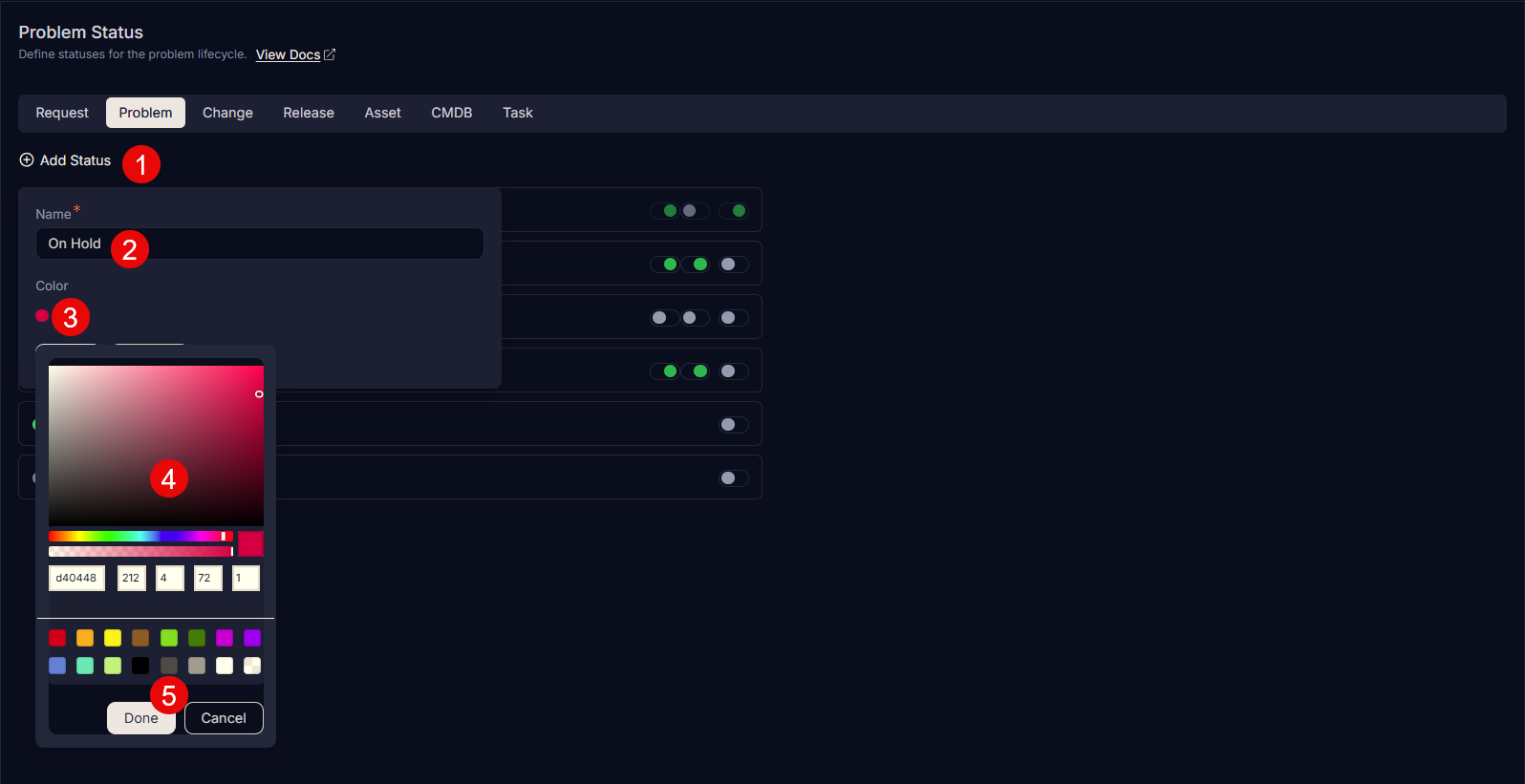The image size is (1525, 784).
Task: Open the external link icon beside View Docs
Action: point(330,54)
